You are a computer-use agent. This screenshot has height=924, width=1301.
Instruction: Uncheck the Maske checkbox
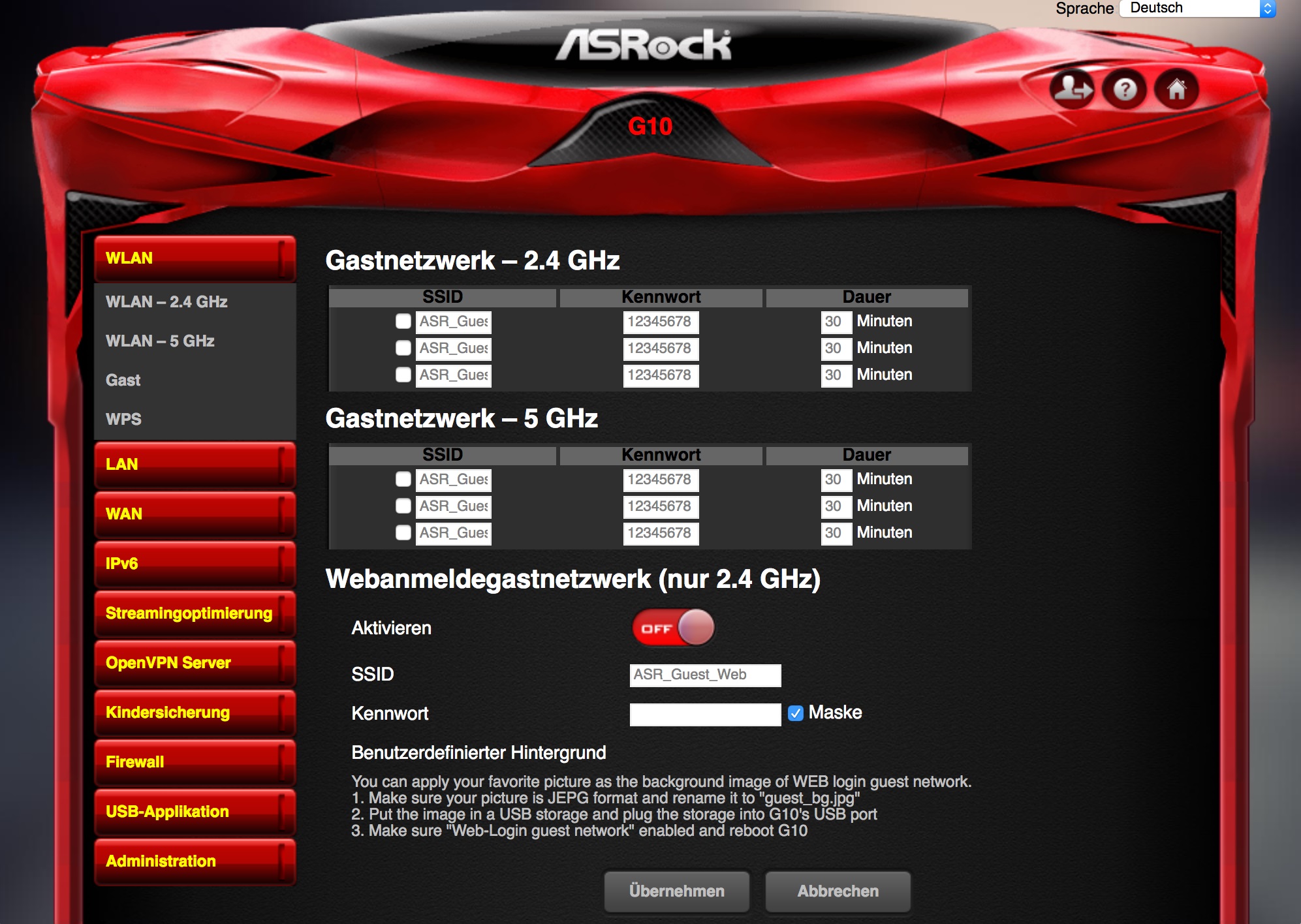point(795,713)
